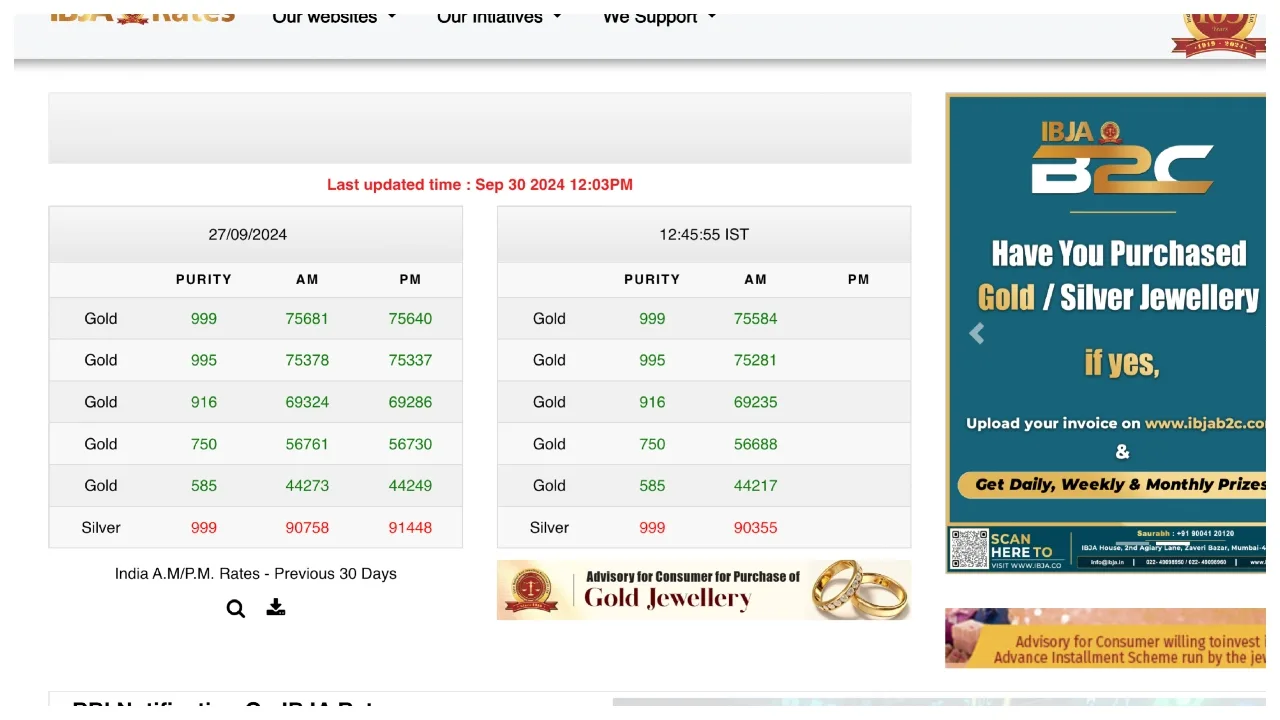The width and height of the screenshot is (1280, 720).
Task: Click the search magnifier icon under rates
Action: point(236,608)
